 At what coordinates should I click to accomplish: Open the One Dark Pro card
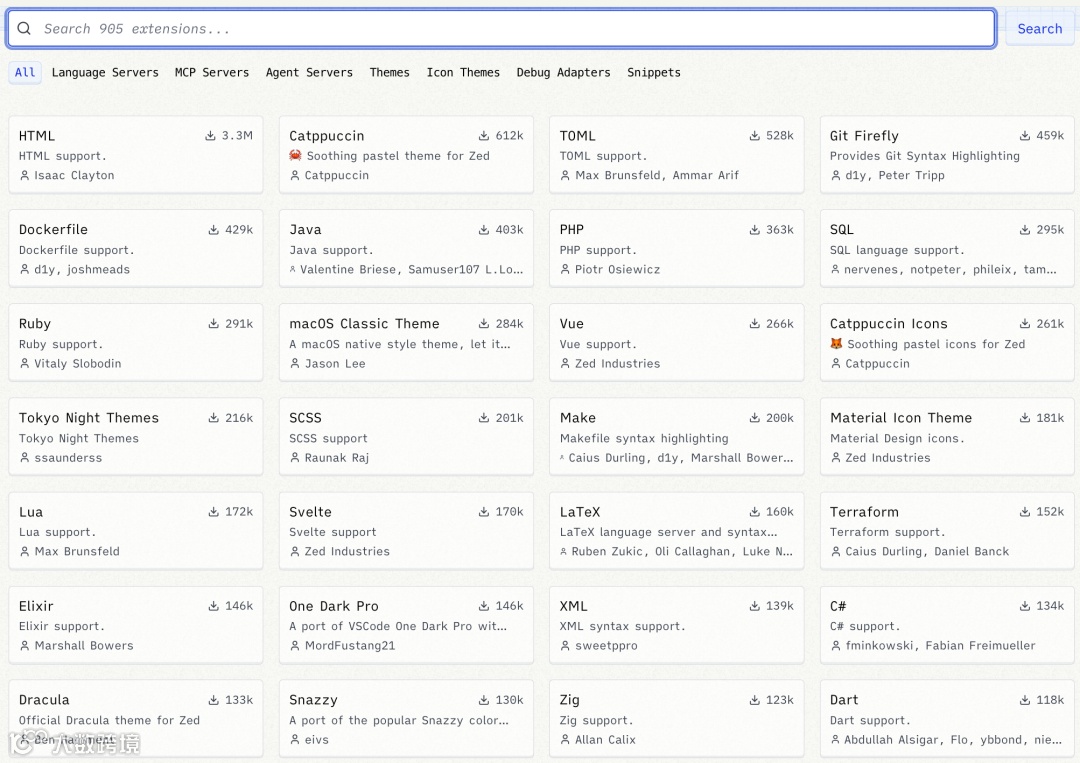point(406,625)
